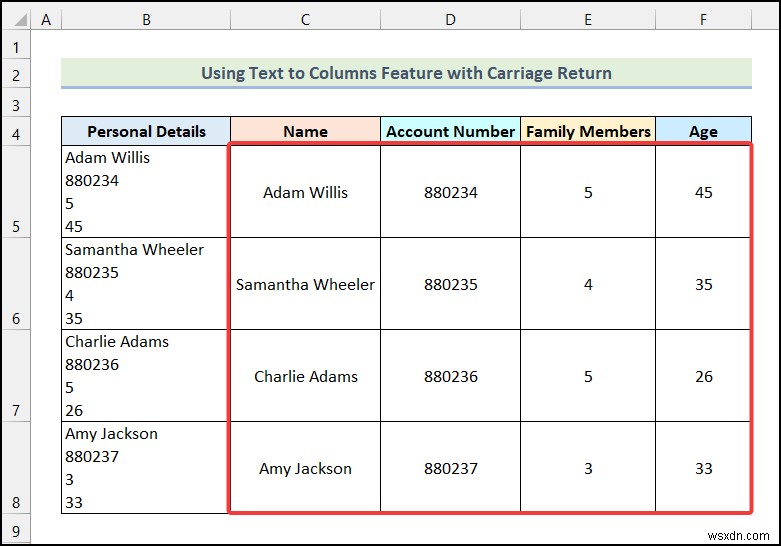The width and height of the screenshot is (781, 546).
Task: Select Age cell showing 35
Action: [703, 284]
